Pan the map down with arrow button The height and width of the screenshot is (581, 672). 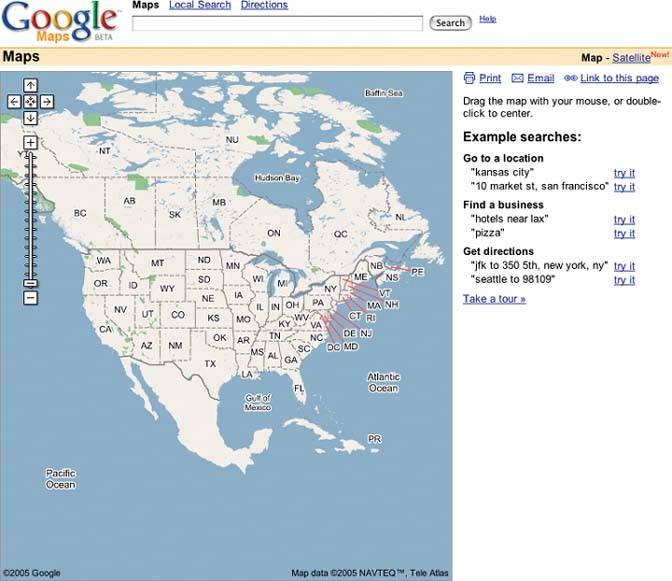pos(30,117)
